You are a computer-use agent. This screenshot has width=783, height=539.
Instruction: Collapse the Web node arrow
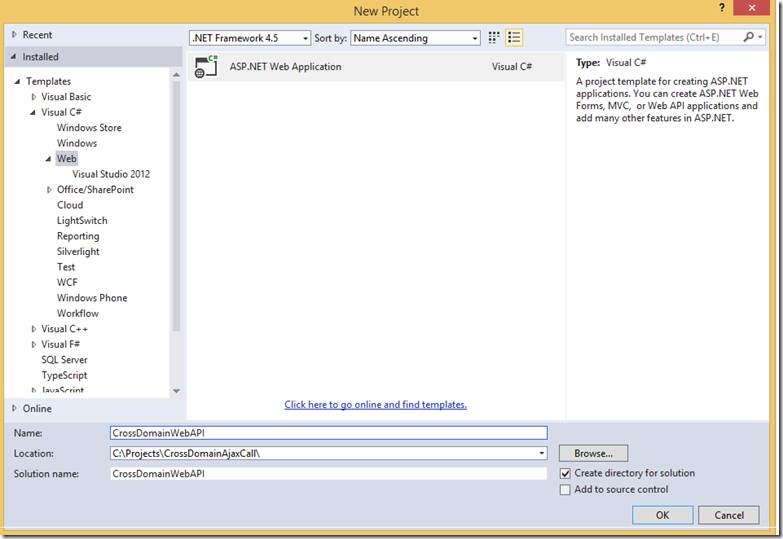48,158
